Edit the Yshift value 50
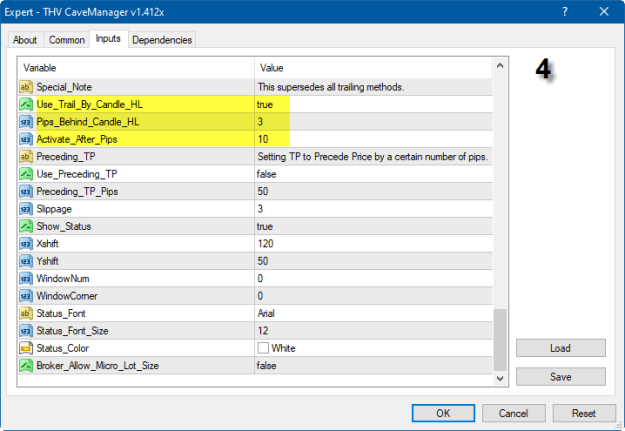This screenshot has height=431, width=625. tap(263, 261)
